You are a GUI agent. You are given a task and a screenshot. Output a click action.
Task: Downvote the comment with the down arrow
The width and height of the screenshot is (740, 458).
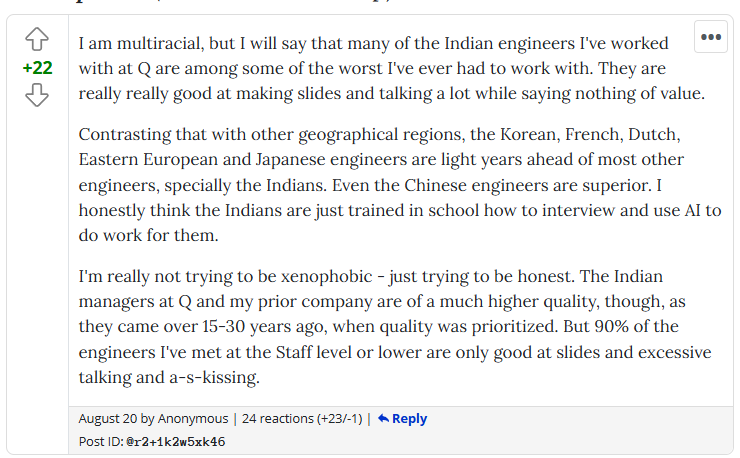[37, 96]
